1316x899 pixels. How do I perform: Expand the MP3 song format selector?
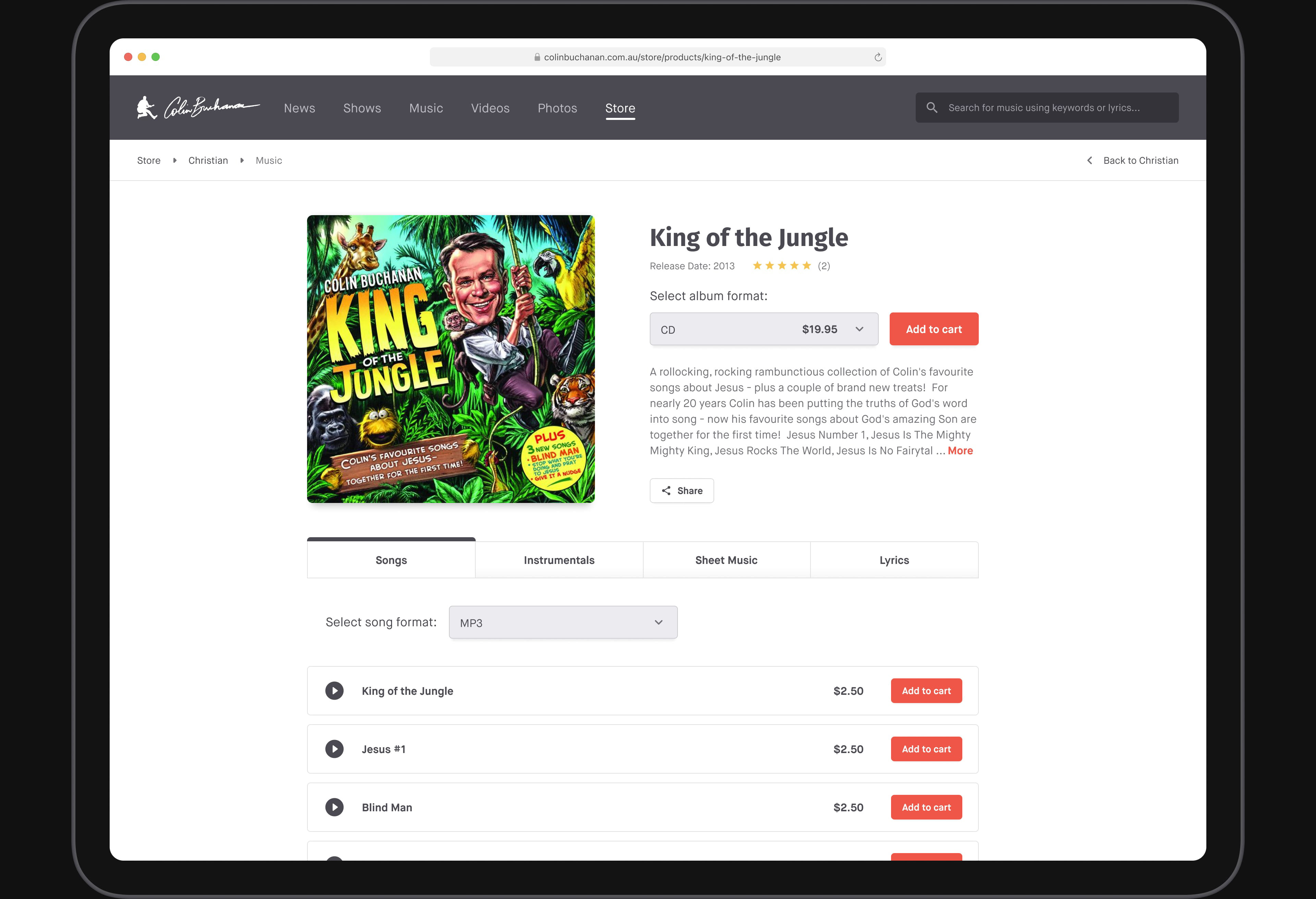[x=563, y=622]
